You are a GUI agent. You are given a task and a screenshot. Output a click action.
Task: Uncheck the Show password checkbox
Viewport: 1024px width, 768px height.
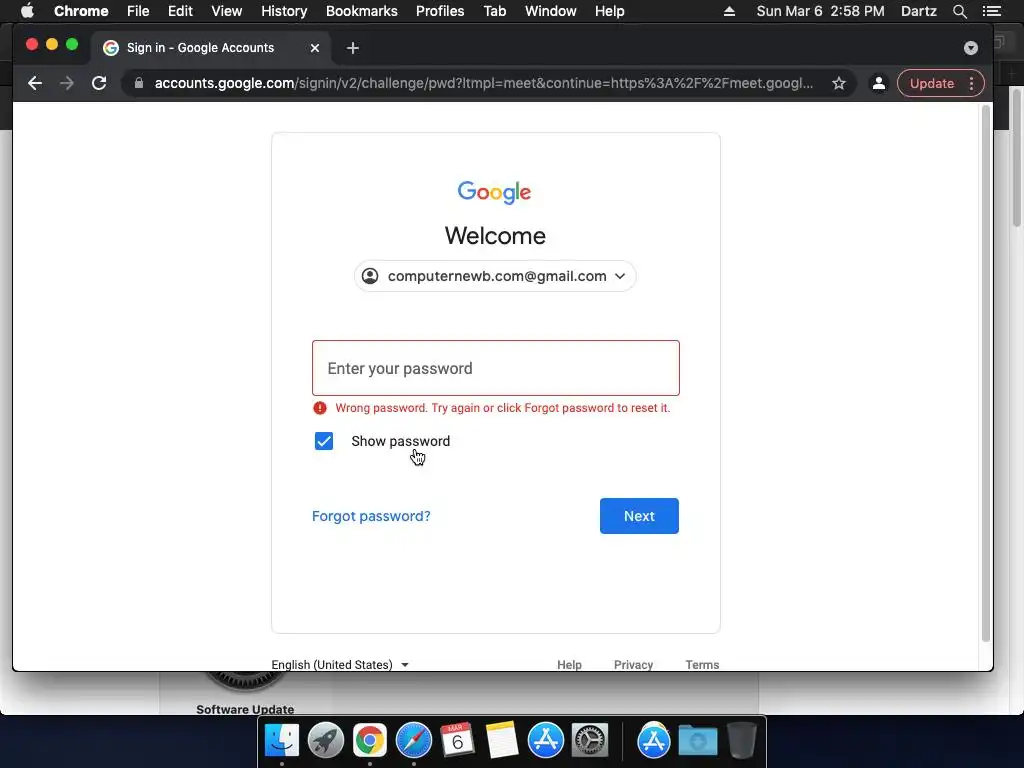(324, 441)
